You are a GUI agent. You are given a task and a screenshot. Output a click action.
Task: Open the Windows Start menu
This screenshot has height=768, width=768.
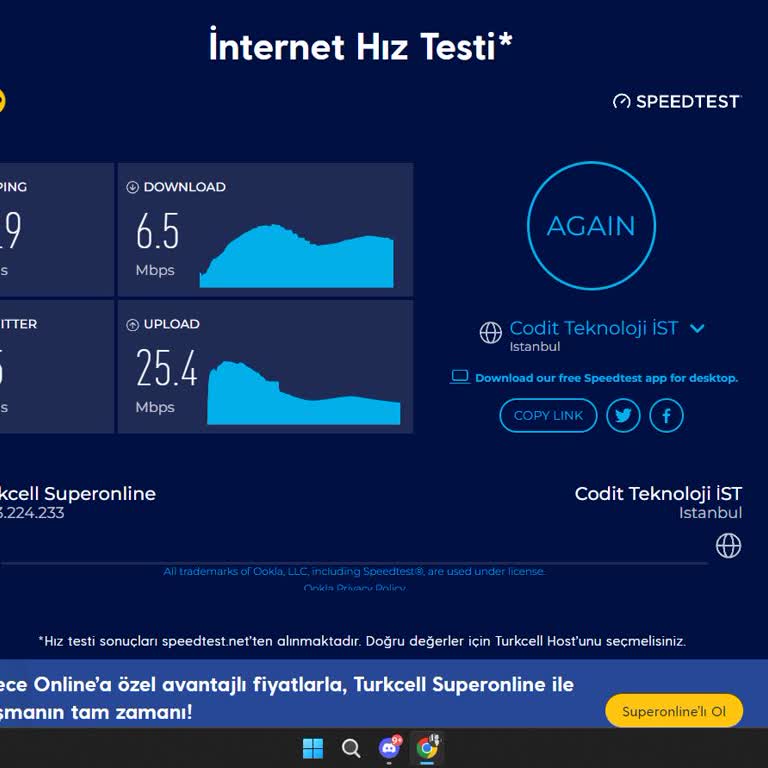coord(313,748)
